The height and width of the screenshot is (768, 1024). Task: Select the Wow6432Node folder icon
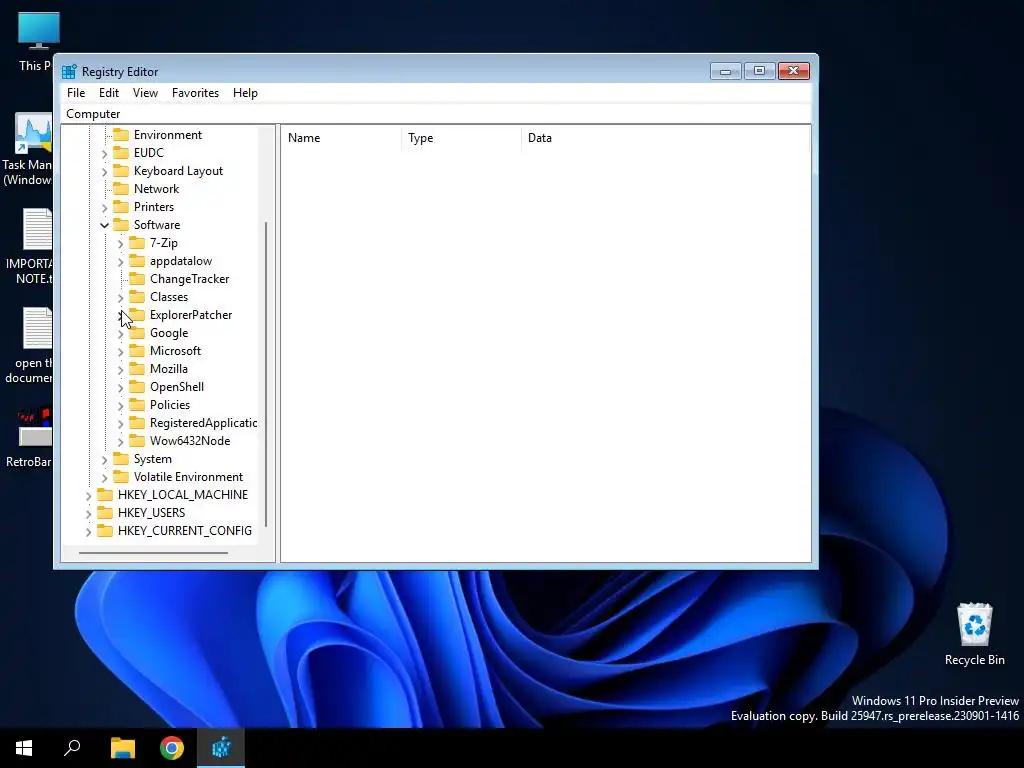[x=137, y=441]
